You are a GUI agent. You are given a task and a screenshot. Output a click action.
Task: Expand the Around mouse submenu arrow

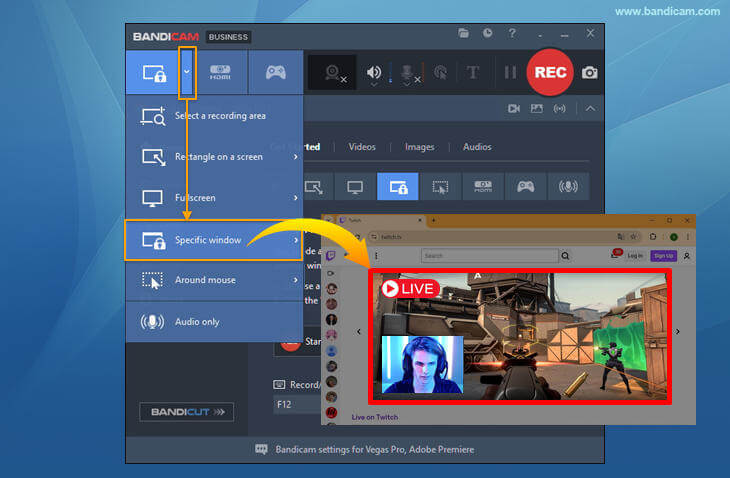pos(296,280)
